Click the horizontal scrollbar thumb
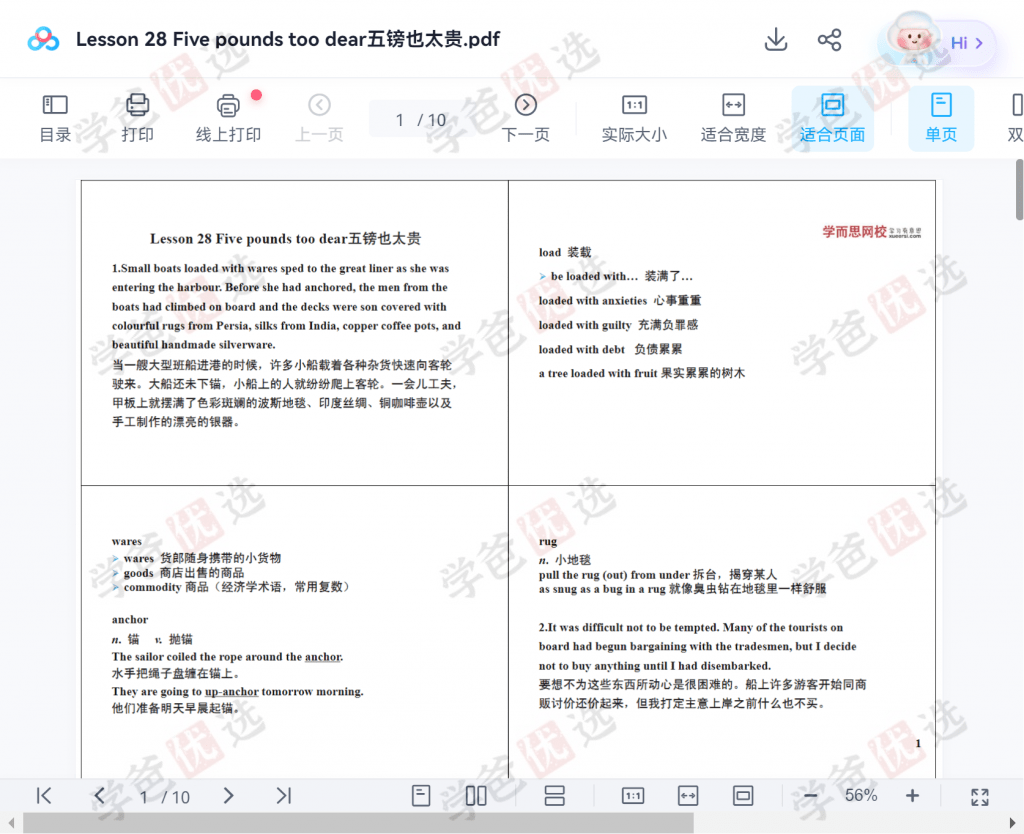The height and width of the screenshot is (834, 1024). pos(358,823)
